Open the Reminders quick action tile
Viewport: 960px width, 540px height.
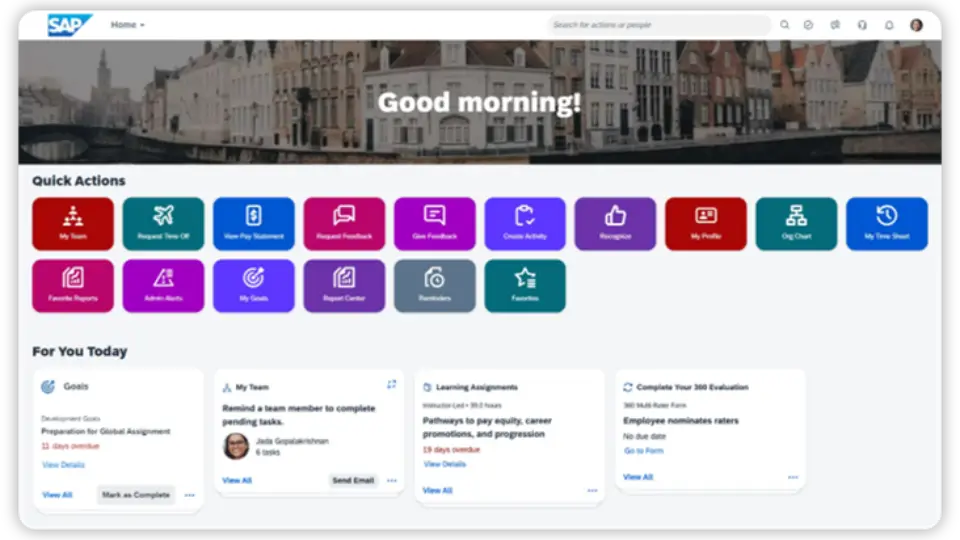(434, 285)
